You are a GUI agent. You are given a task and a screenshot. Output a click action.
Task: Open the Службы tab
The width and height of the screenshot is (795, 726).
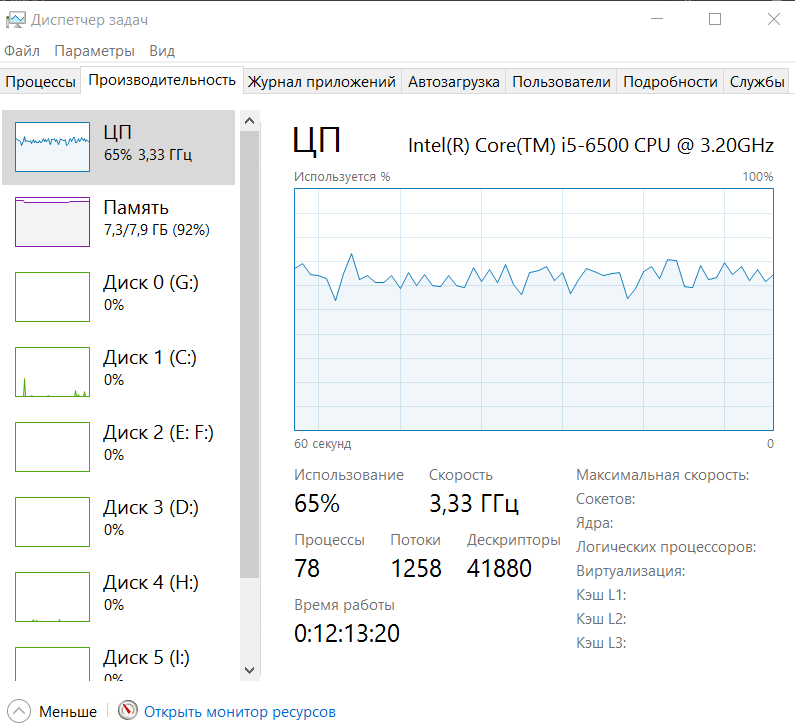coord(757,82)
